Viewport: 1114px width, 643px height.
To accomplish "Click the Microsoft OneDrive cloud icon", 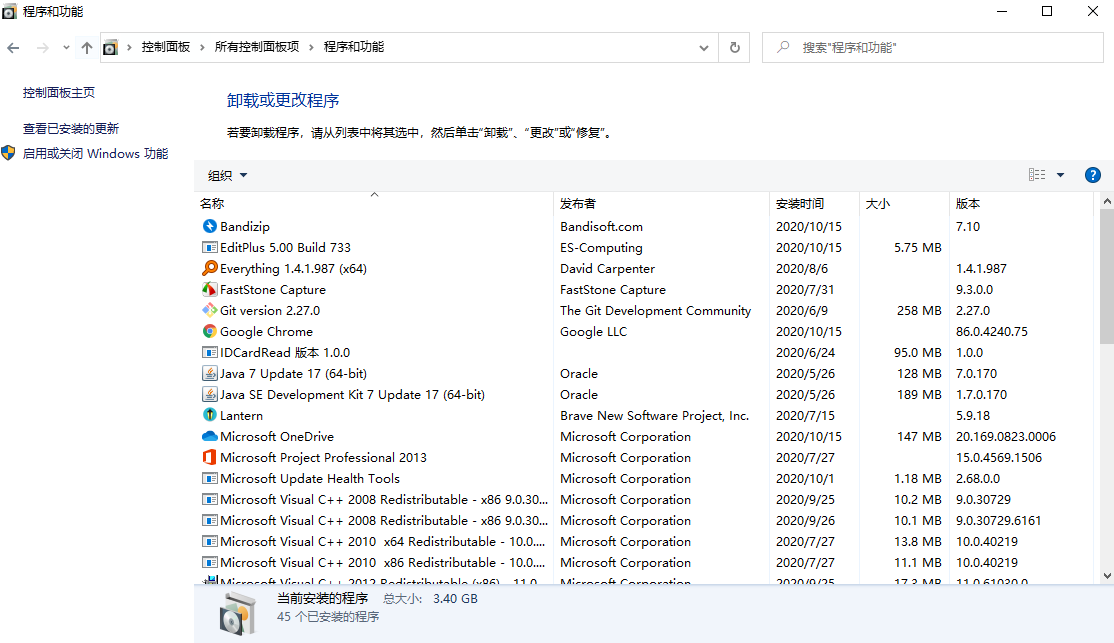I will [210, 436].
